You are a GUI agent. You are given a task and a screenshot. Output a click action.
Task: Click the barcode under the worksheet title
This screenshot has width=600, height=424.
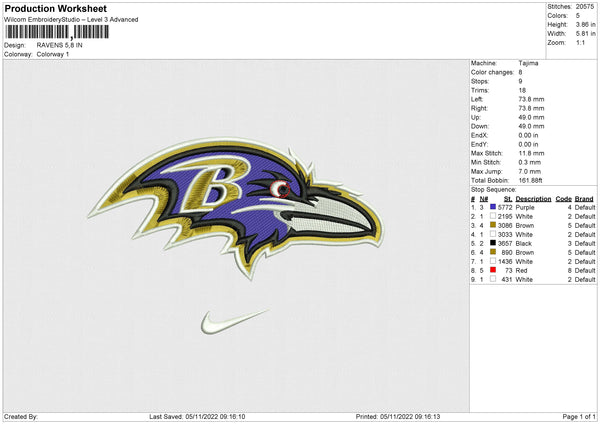pos(57,32)
